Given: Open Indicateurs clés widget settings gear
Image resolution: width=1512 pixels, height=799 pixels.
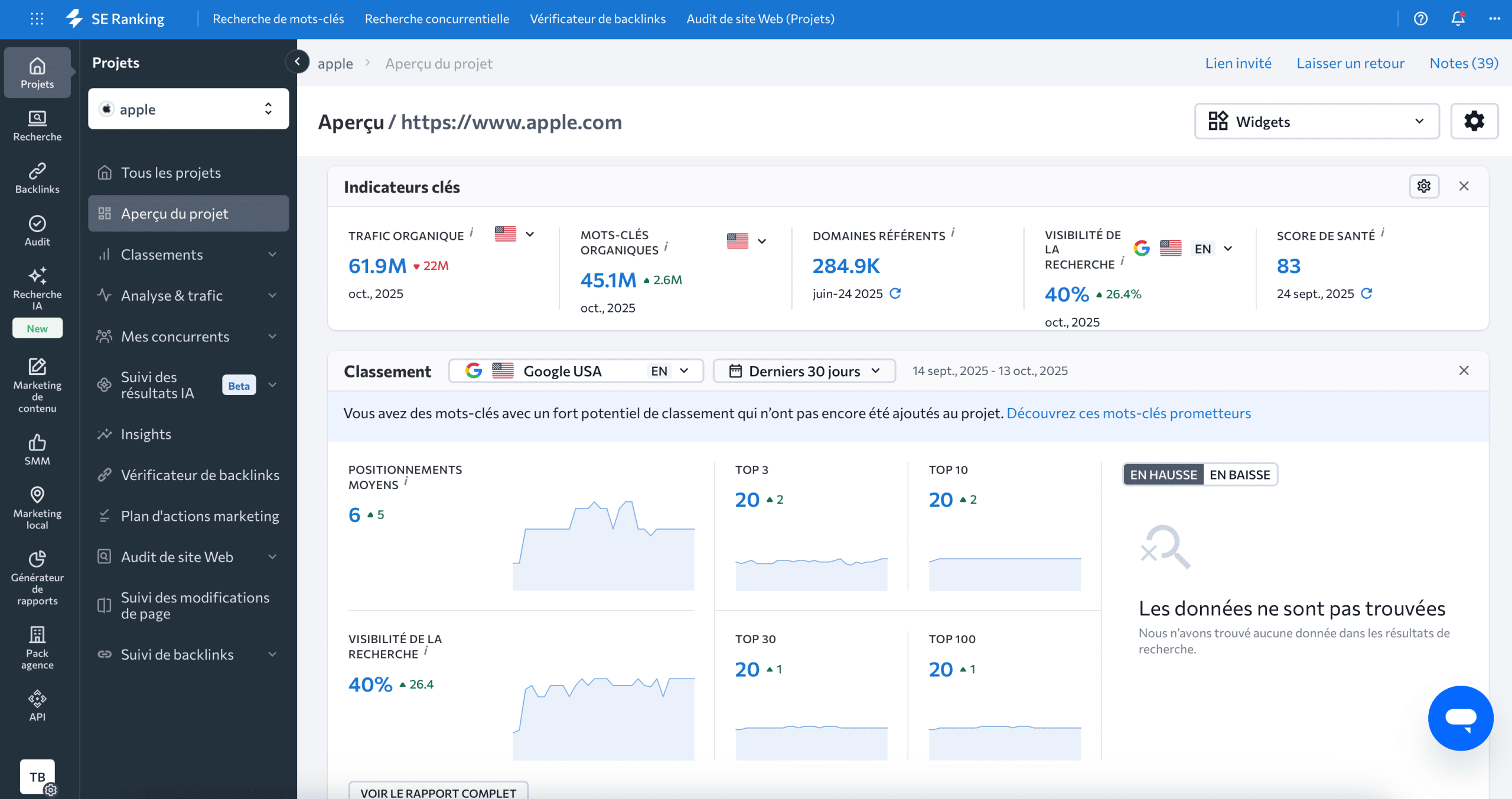Looking at the screenshot, I should tap(1424, 186).
